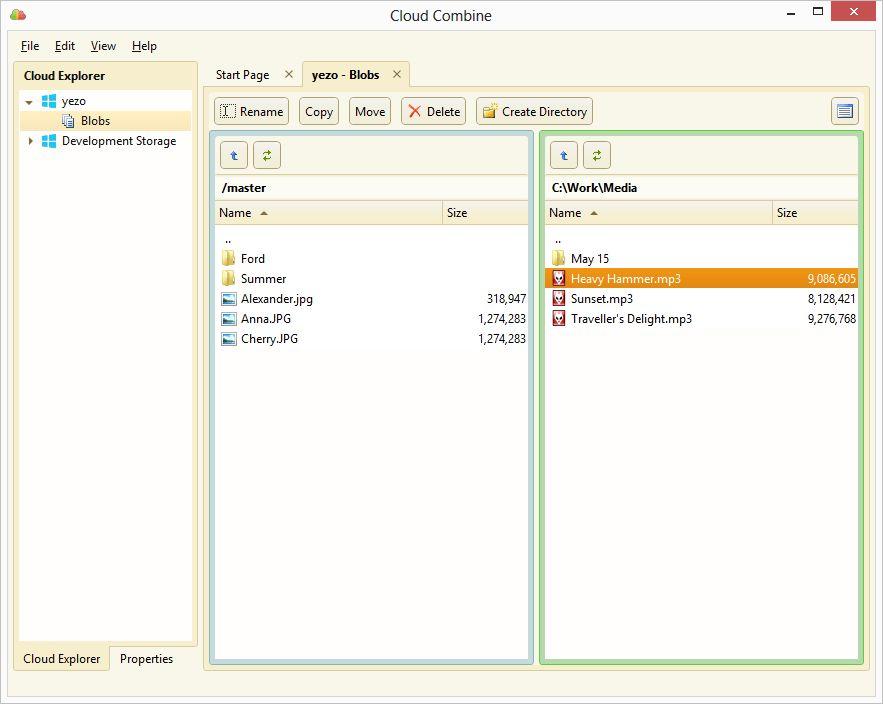Refresh the /master pane listing
This screenshot has height=704, width=883.
[267, 155]
